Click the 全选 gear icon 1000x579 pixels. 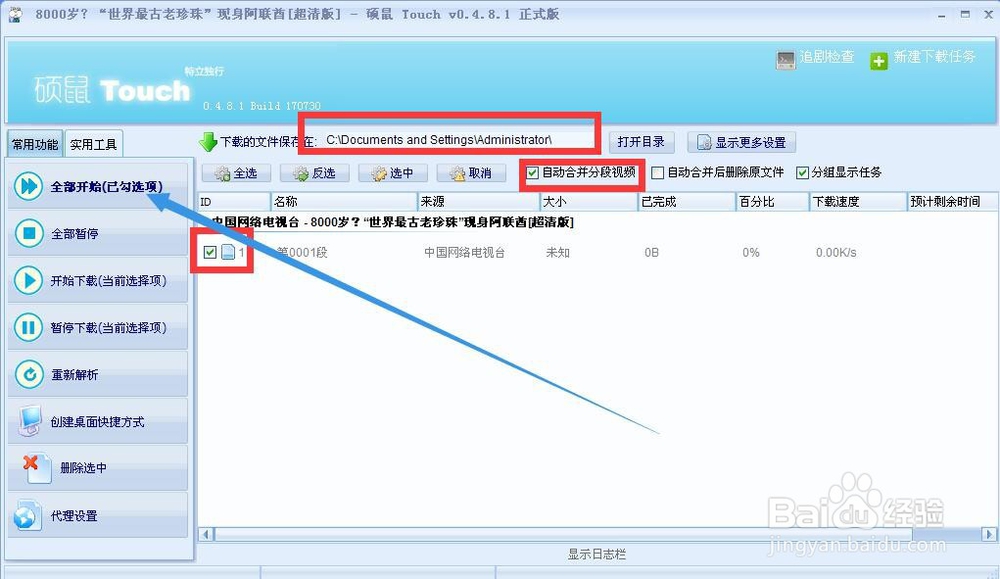tap(223, 173)
